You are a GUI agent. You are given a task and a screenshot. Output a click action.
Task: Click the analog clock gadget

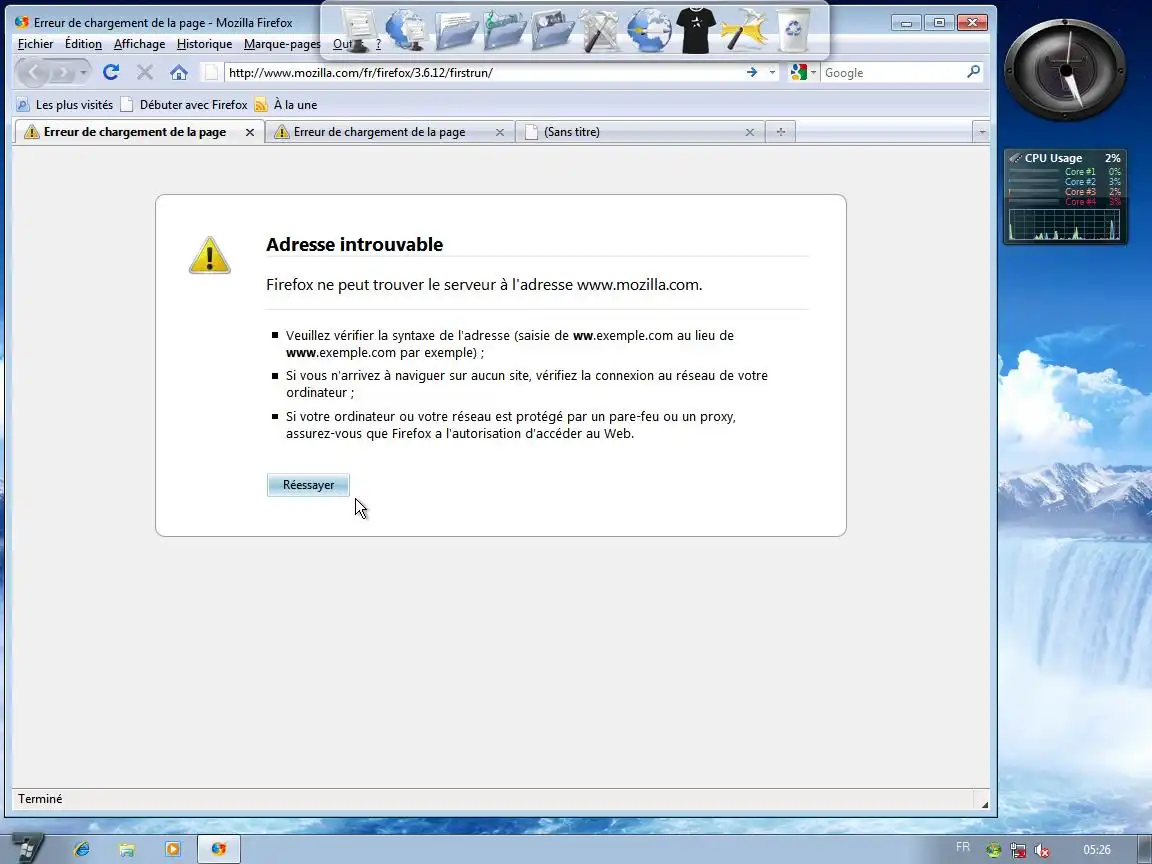coord(1065,71)
